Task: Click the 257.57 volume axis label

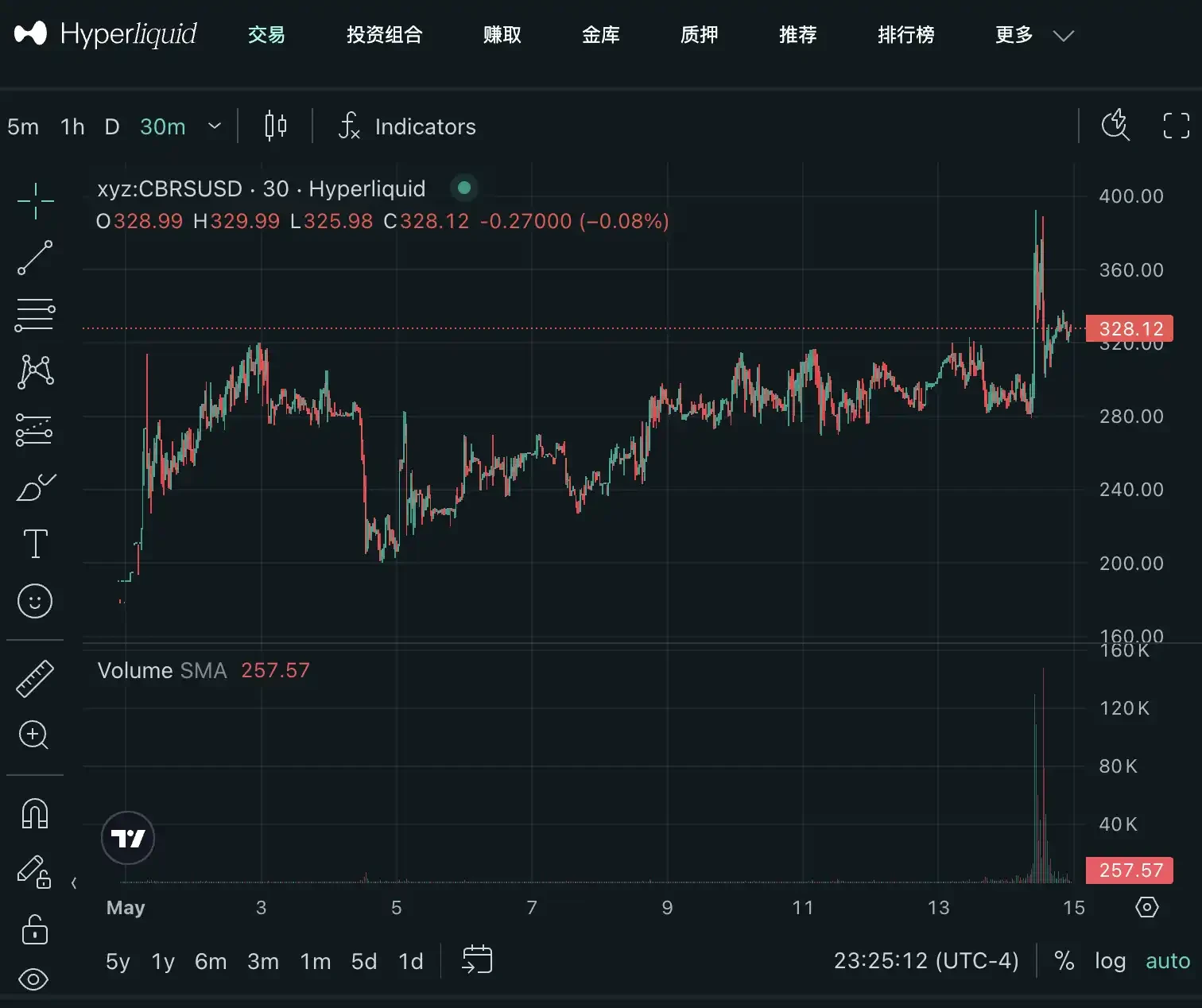Action: (1130, 870)
